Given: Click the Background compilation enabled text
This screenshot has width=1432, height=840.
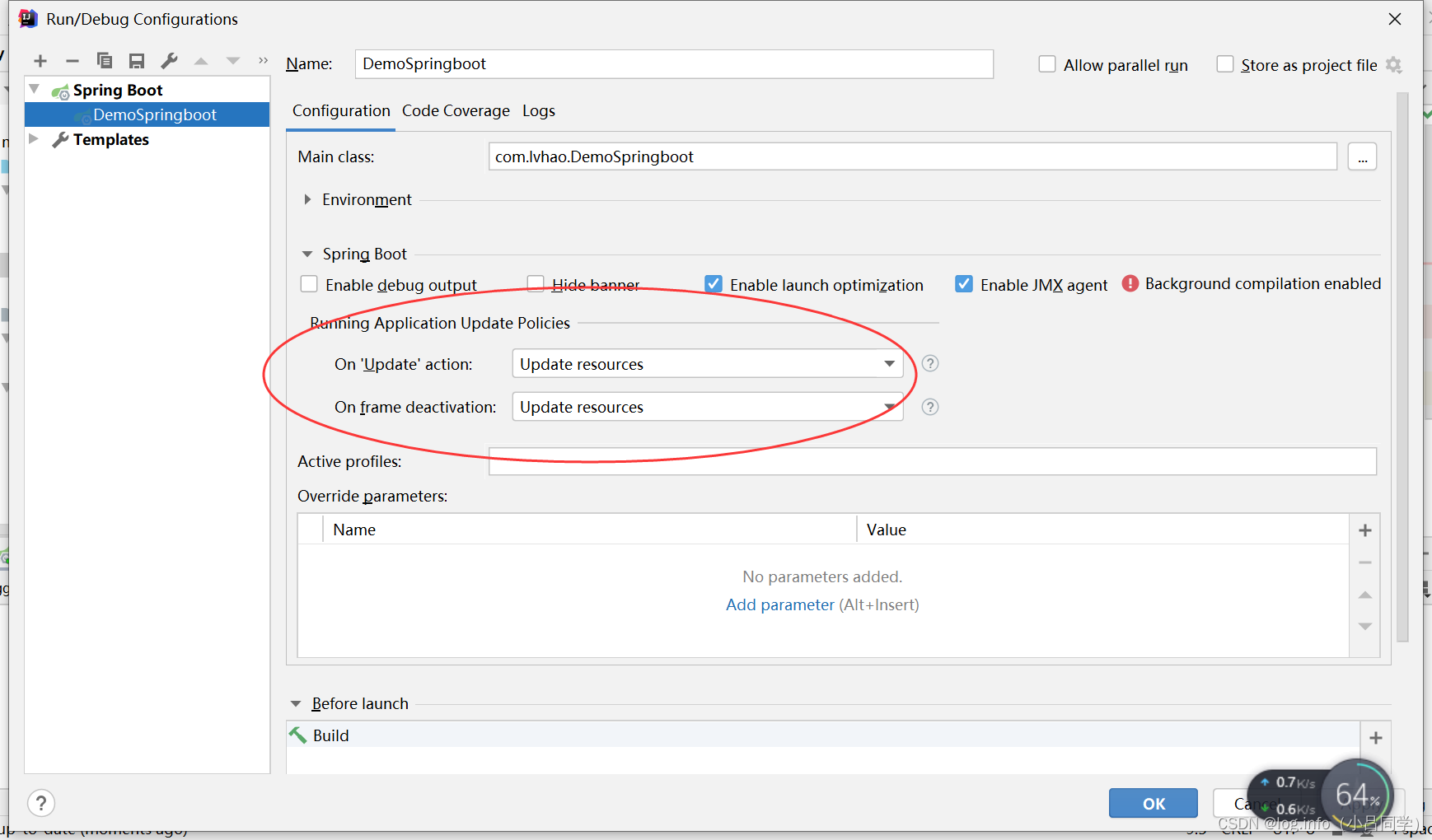Looking at the screenshot, I should click(x=1263, y=283).
